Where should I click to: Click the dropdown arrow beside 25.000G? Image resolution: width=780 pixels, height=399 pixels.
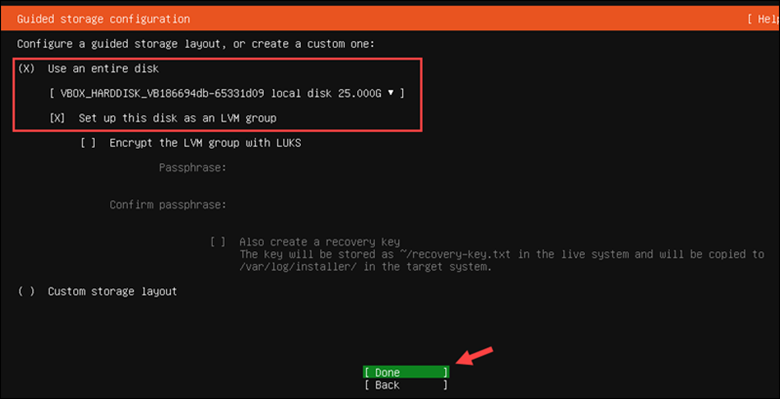coord(390,93)
